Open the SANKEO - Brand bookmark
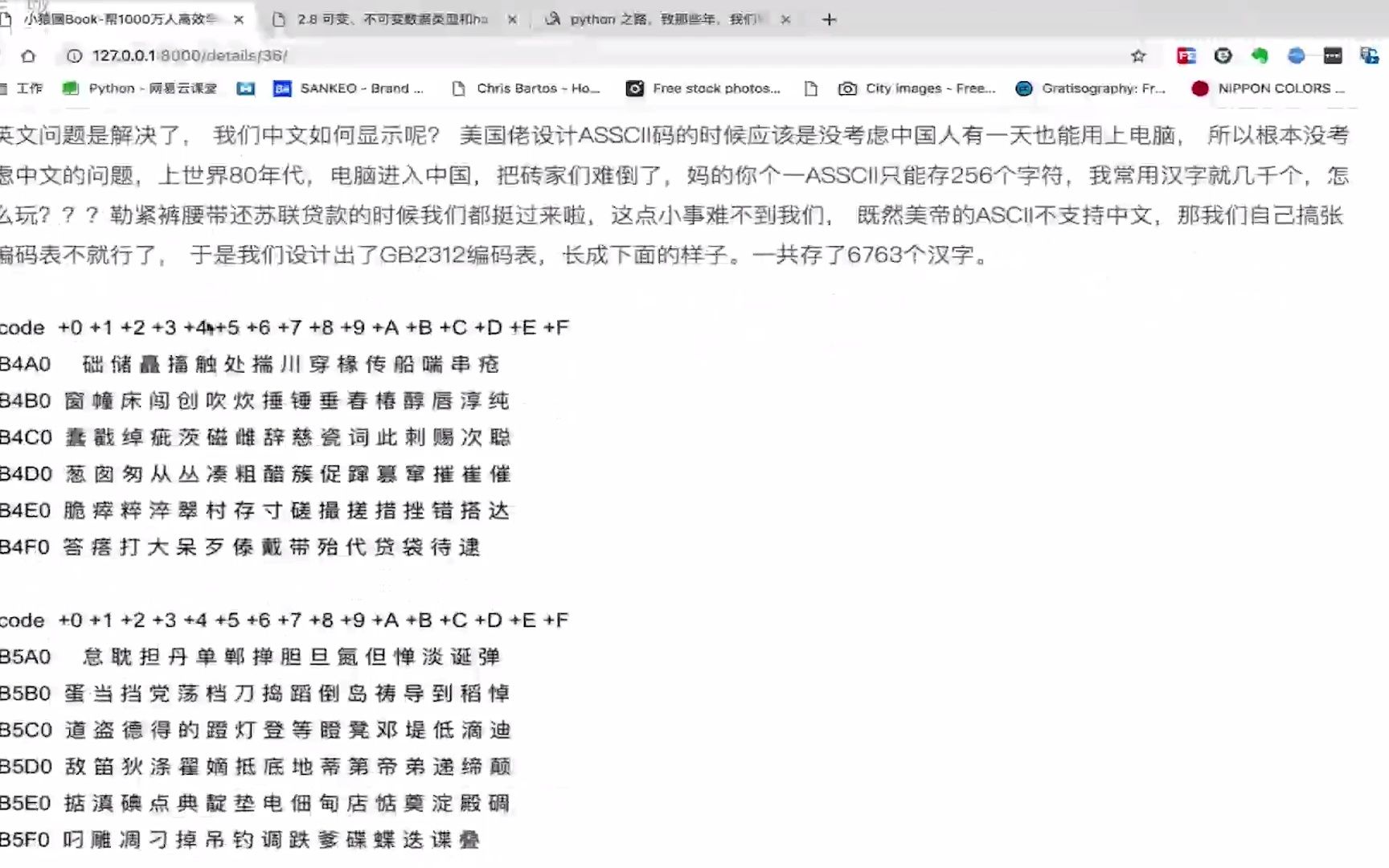The width and height of the screenshot is (1389, 868). click(349, 88)
